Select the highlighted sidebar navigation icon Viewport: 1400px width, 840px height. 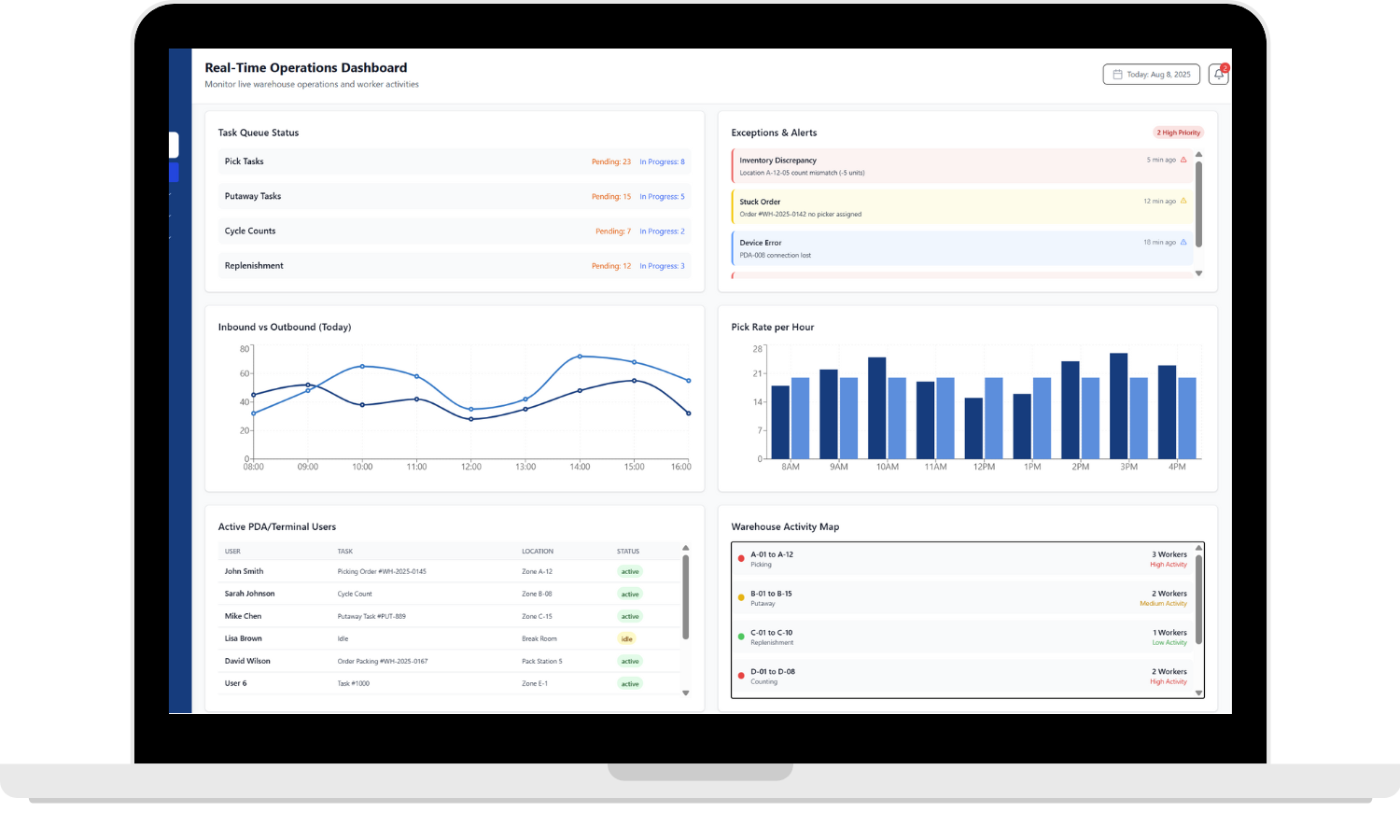coord(175,172)
